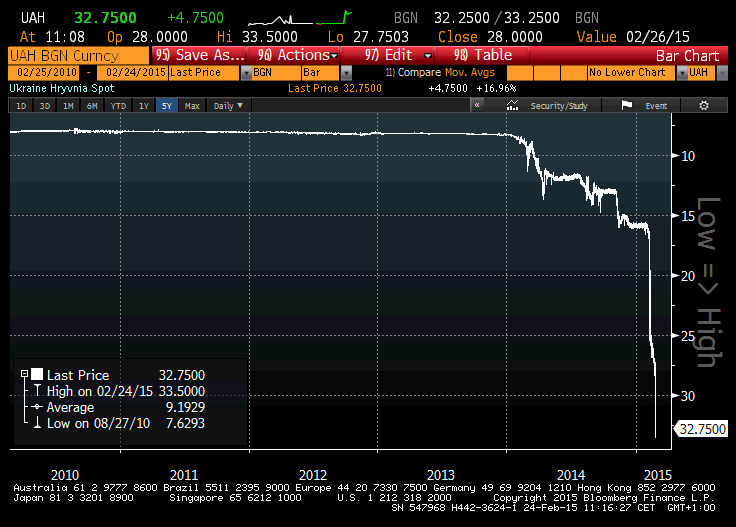736x527 pixels.
Task: Open the No Lower Chart dropdown
Action: [x=682, y=73]
